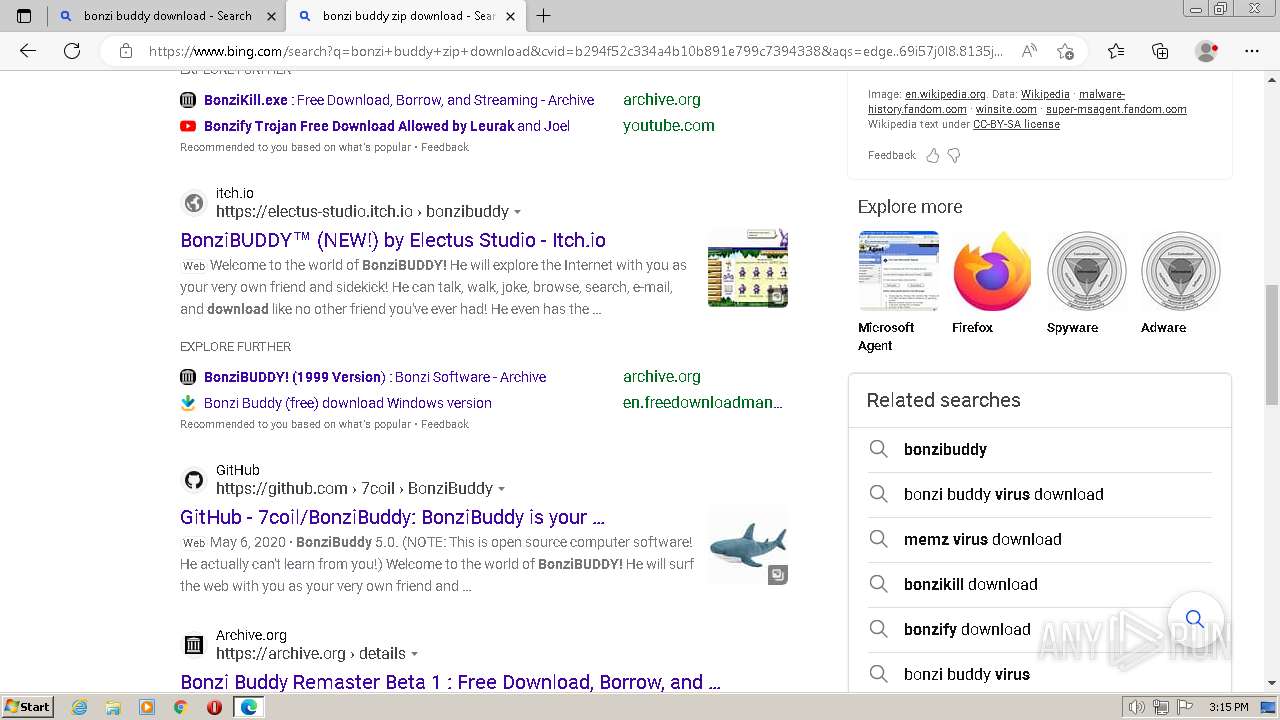Open the tab actions menu icon
1280x720 pixels.
pyautogui.click(x=24, y=16)
